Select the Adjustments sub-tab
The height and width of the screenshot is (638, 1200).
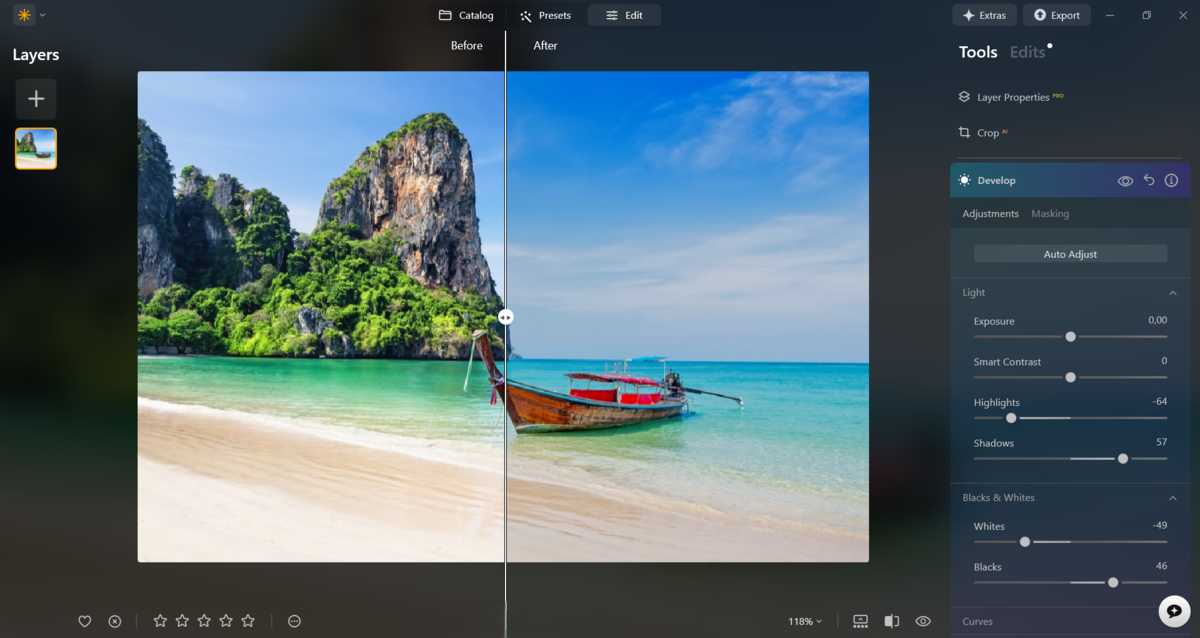tap(990, 214)
